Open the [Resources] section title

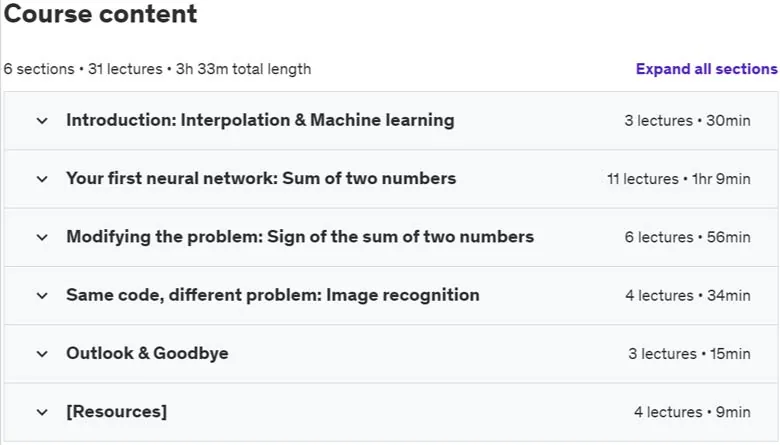coord(116,412)
